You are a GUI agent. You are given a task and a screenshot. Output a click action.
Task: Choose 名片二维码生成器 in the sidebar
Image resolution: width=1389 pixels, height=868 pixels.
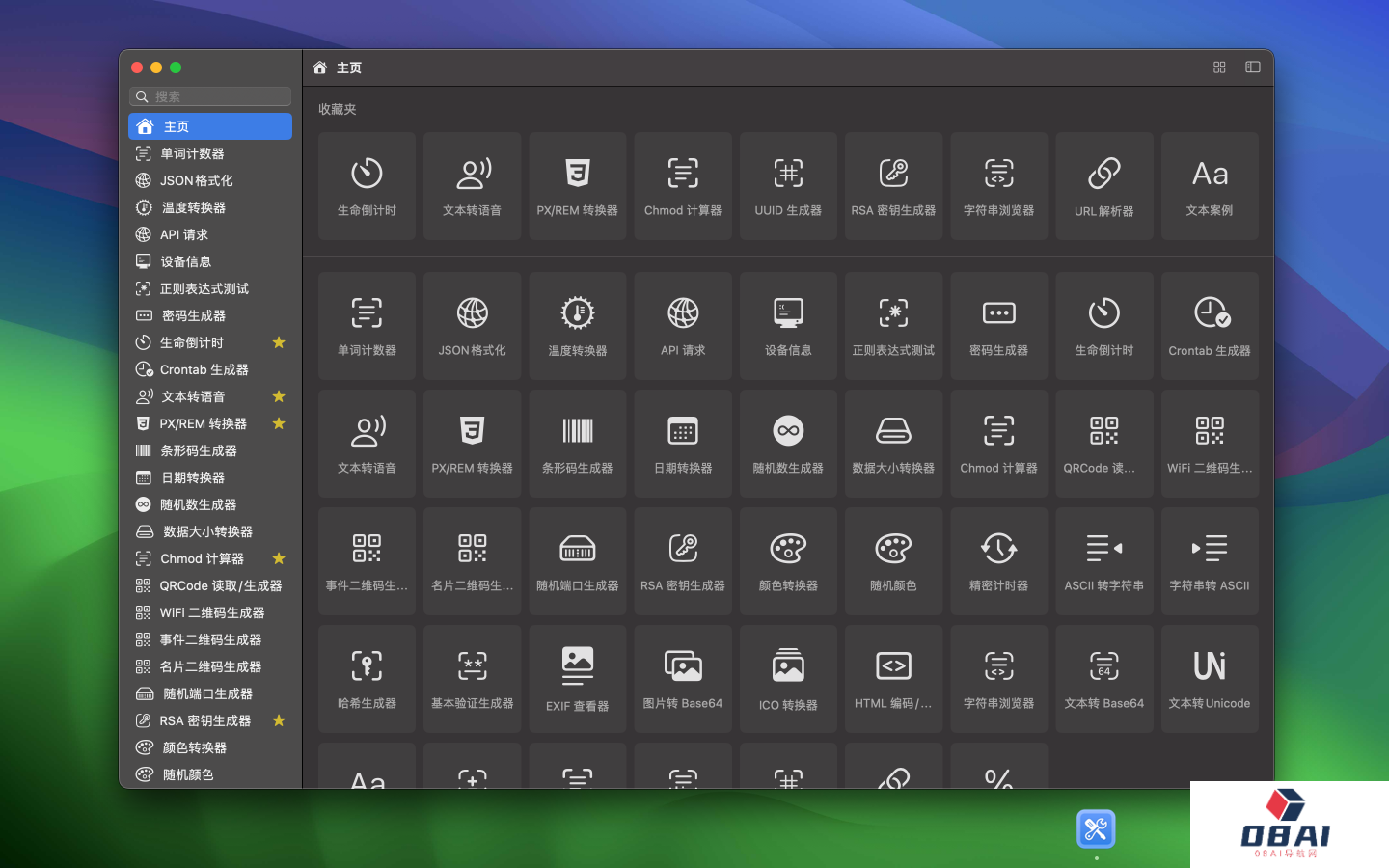210,666
